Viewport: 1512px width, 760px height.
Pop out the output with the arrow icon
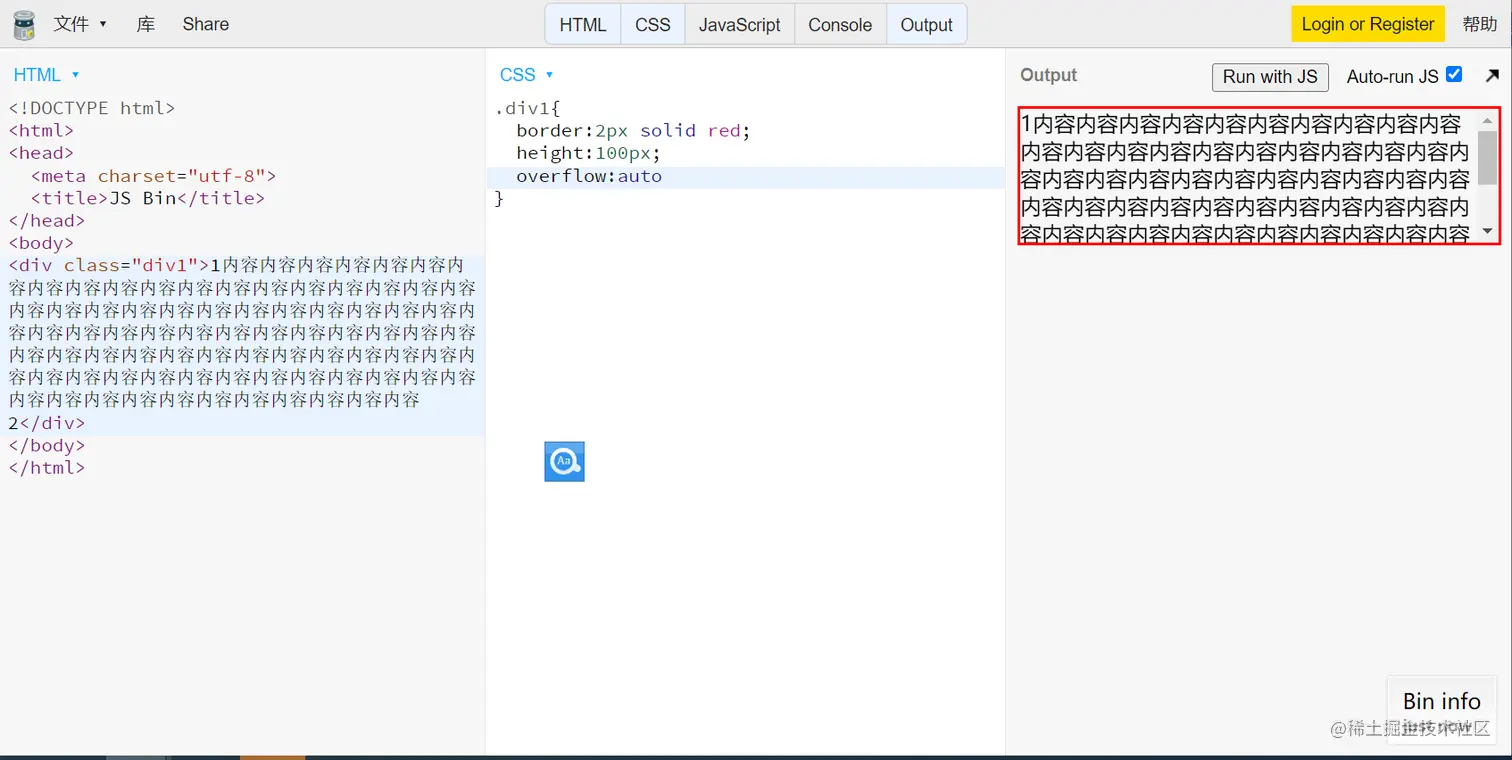pyautogui.click(x=1492, y=76)
